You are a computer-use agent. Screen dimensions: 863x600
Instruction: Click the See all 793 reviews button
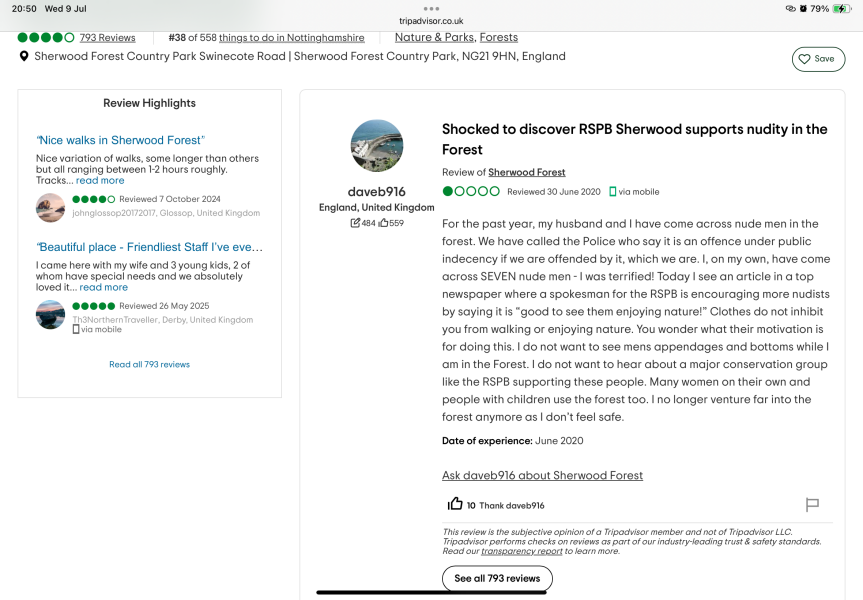click(497, 579)
